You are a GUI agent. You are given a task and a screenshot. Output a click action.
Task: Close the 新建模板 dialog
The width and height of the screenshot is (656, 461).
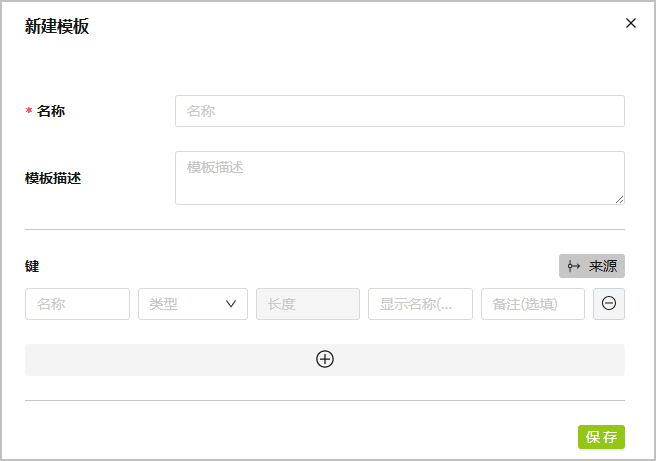coord(630,23)
